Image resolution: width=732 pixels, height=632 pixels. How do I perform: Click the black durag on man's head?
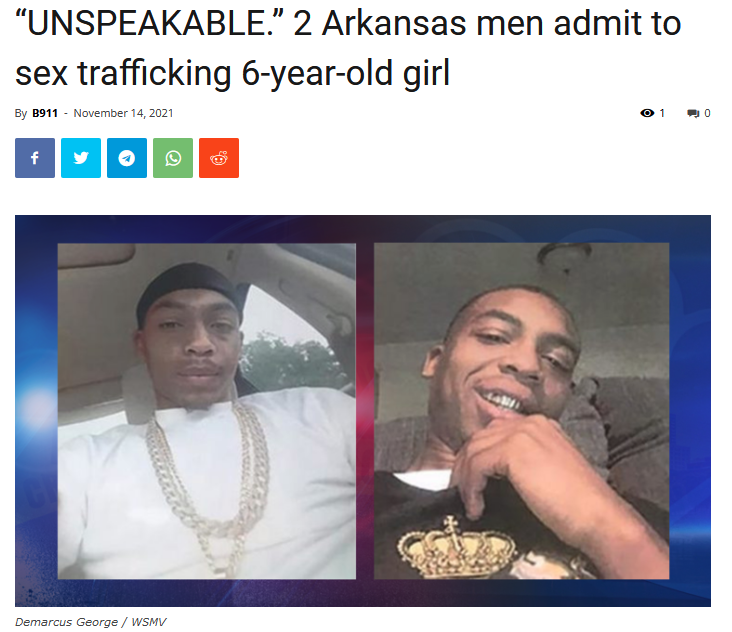188,289
